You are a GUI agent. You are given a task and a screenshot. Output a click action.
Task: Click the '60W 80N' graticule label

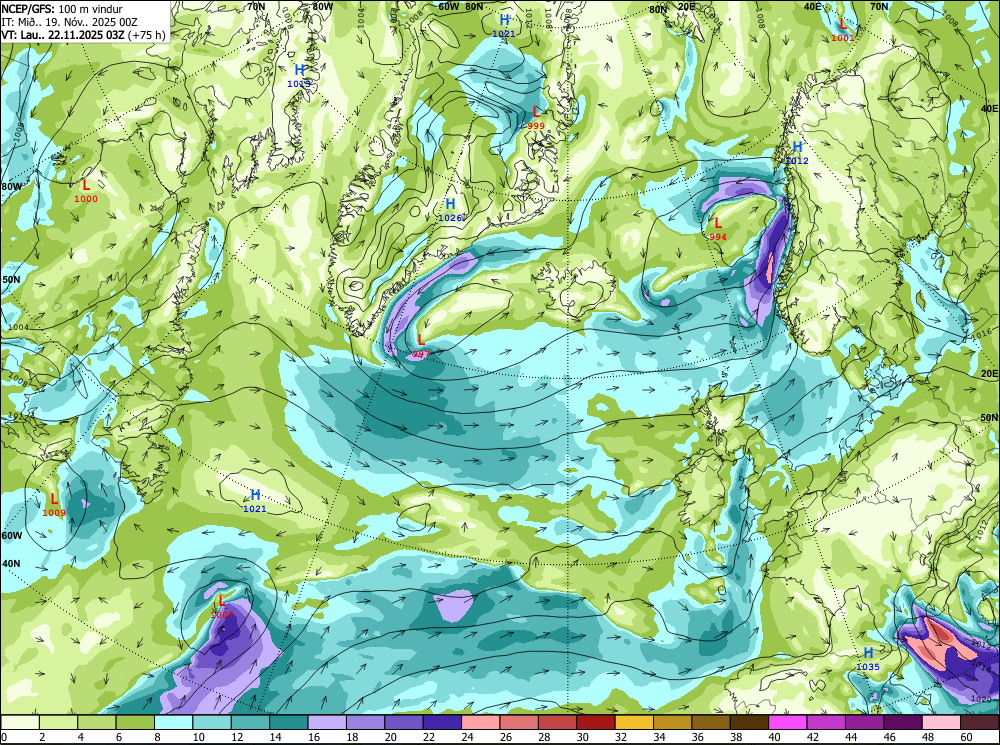click(x=460, y=6)
